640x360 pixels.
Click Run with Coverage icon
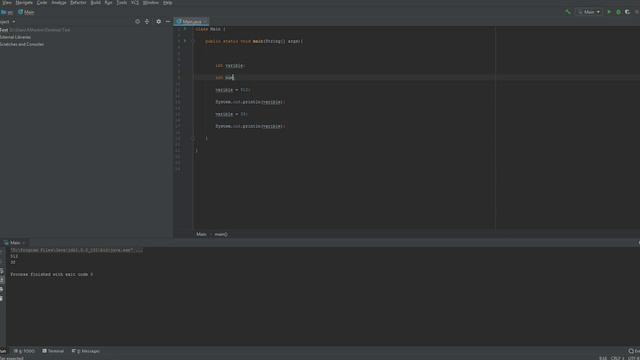pyautogui.click(x=627, y=12)
